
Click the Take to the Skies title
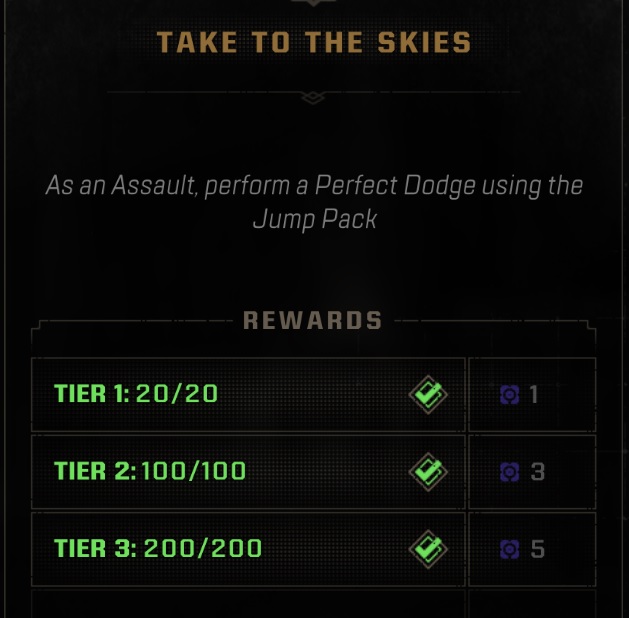314,42
